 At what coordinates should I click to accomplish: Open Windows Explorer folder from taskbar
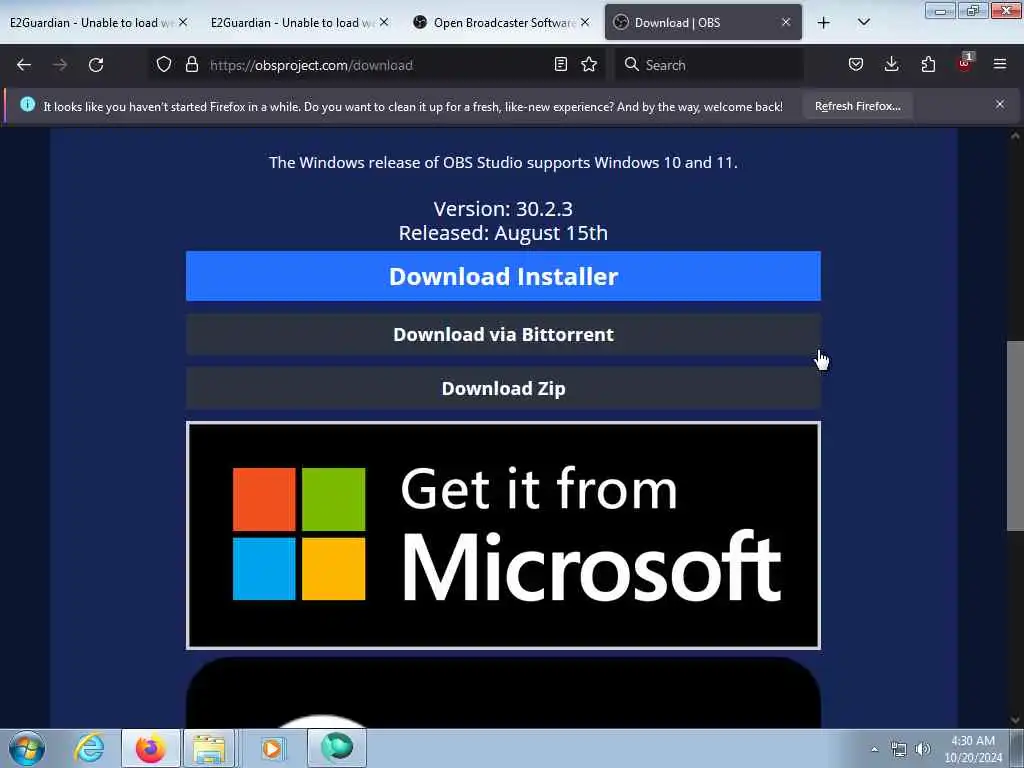pos(208,748)
